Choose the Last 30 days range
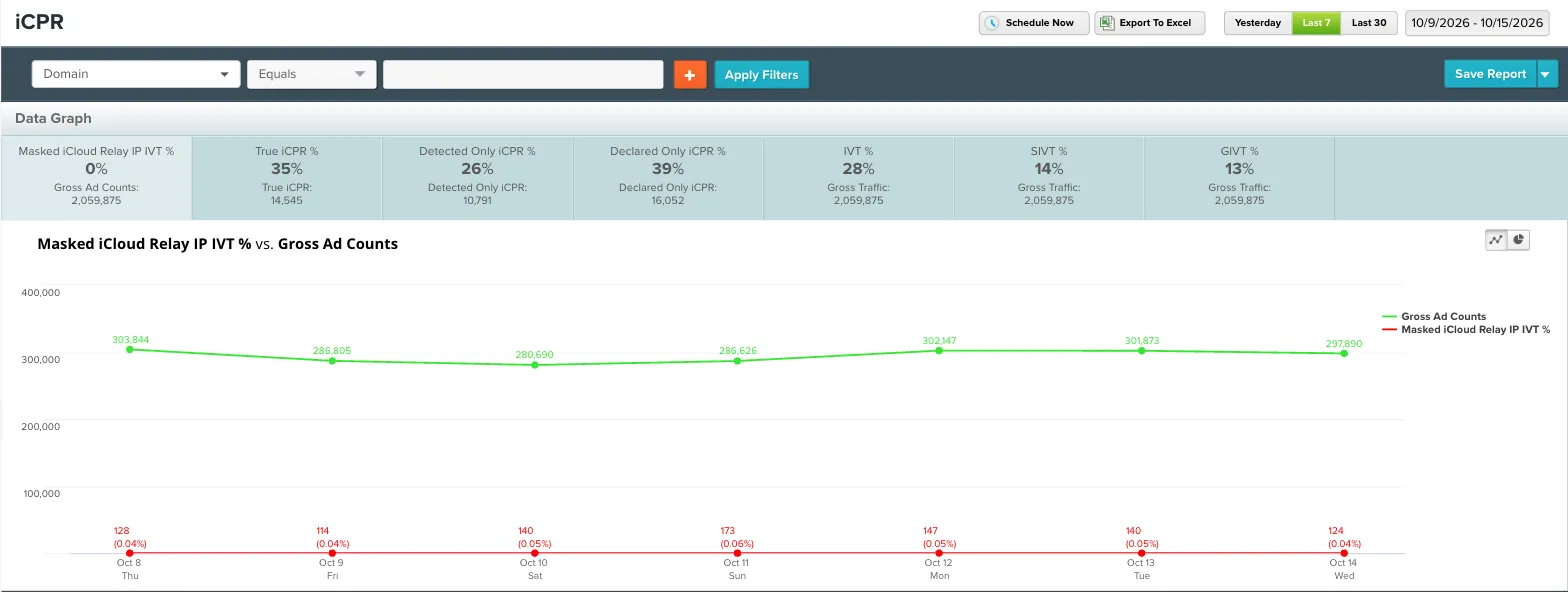The height and width of the screenshot is (592, 1568). [x=1369, y=23]
